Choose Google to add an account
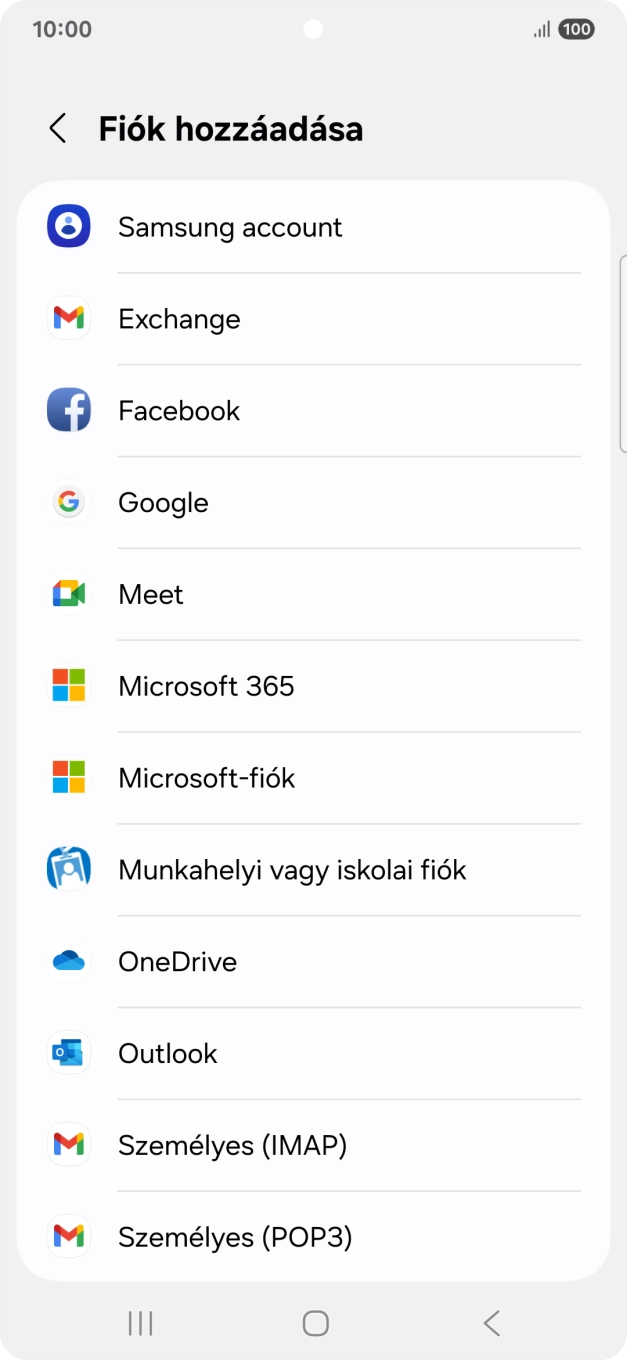The height and width of the screenshot is (1360, 627). point(163,502)
